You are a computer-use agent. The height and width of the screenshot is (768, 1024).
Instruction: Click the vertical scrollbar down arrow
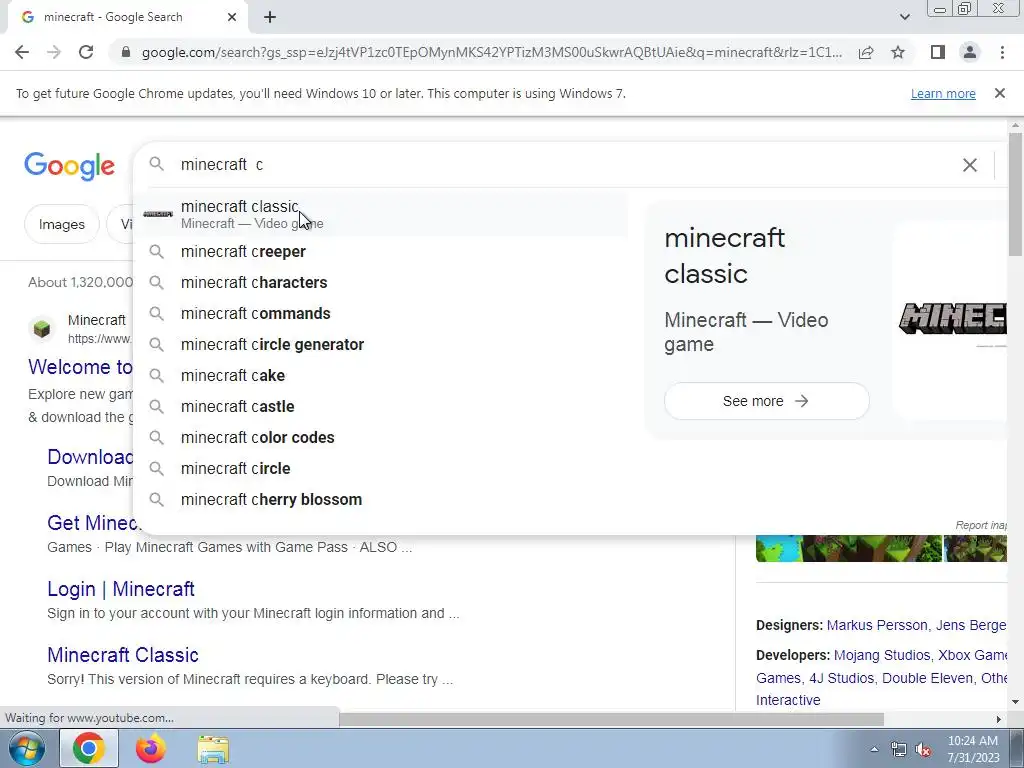click(1015, 702)
